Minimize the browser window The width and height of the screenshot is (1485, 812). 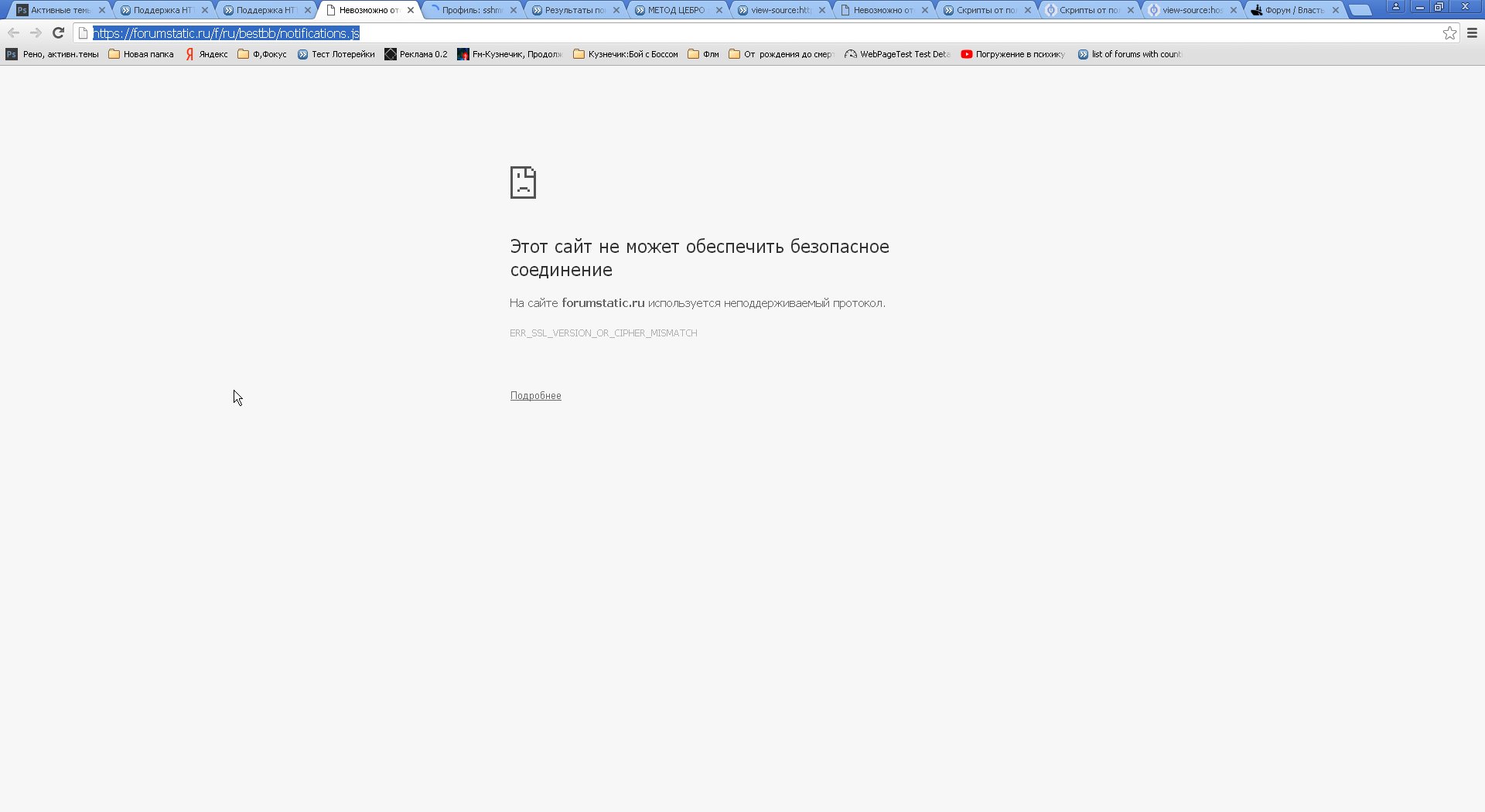point(1420,7)
